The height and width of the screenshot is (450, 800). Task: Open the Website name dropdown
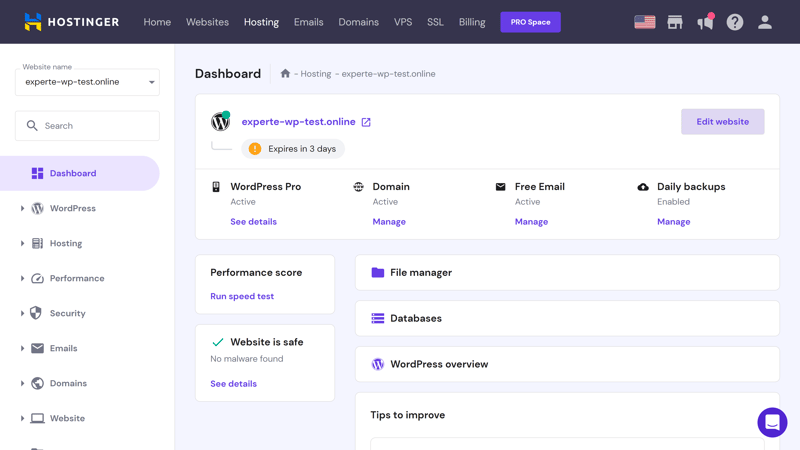point(87,82)
